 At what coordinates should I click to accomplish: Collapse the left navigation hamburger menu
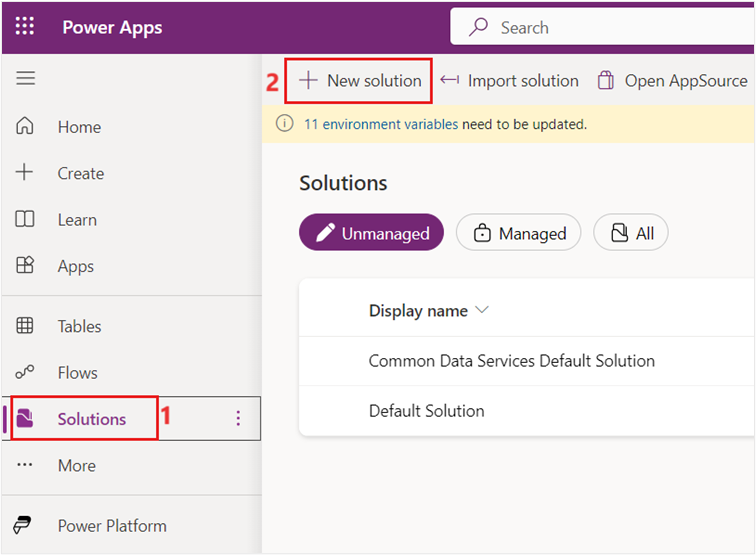click(x=25, y=79)
